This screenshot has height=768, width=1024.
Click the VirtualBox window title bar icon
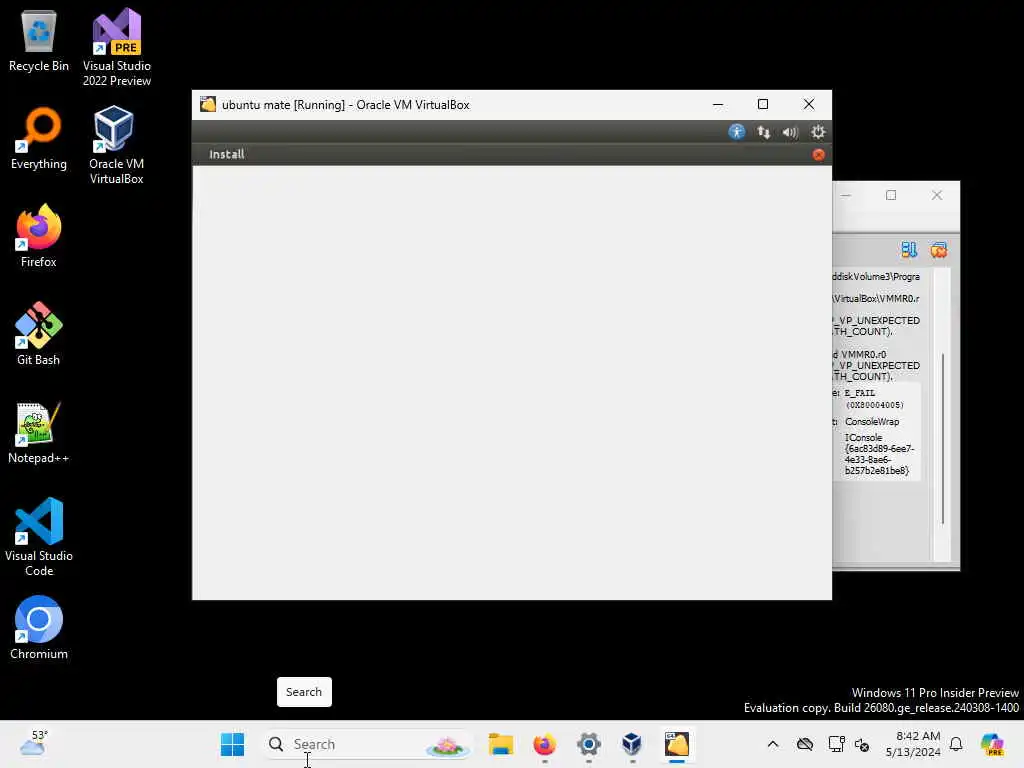(208, 104)
